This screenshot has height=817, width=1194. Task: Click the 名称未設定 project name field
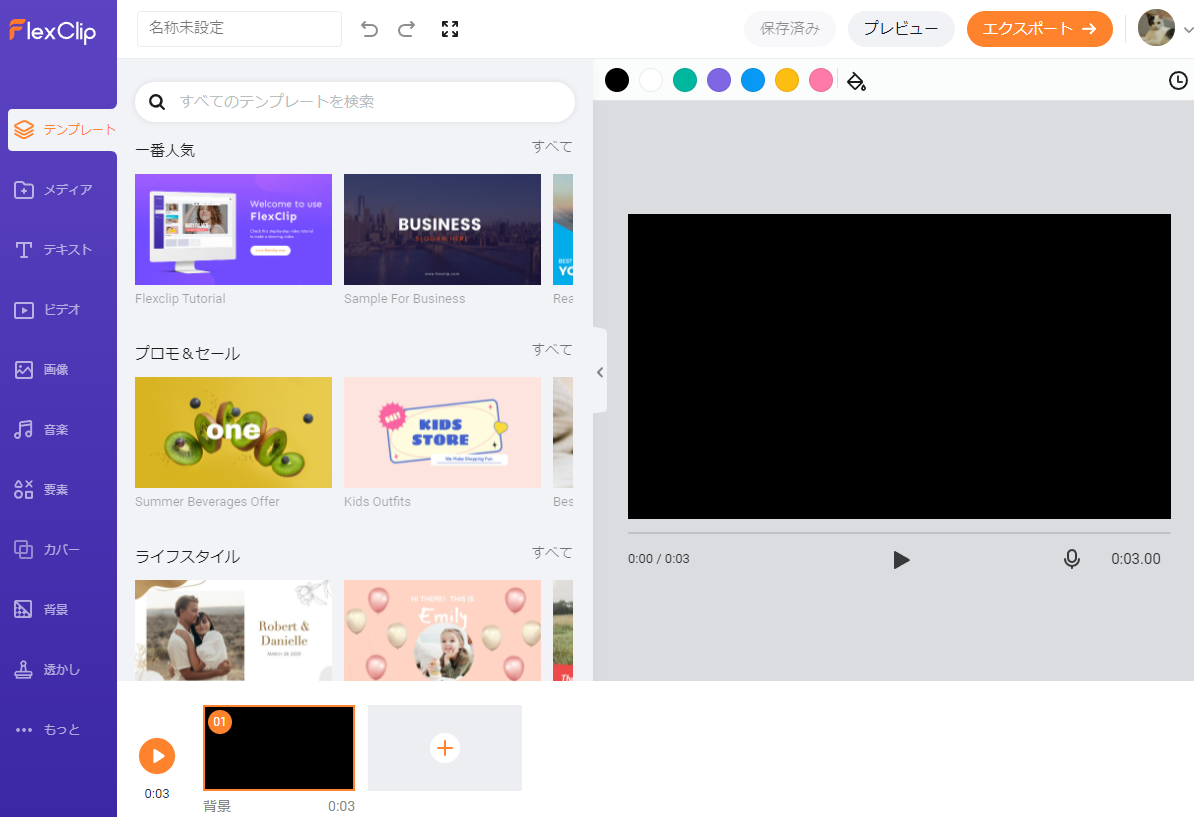[239, 29]
